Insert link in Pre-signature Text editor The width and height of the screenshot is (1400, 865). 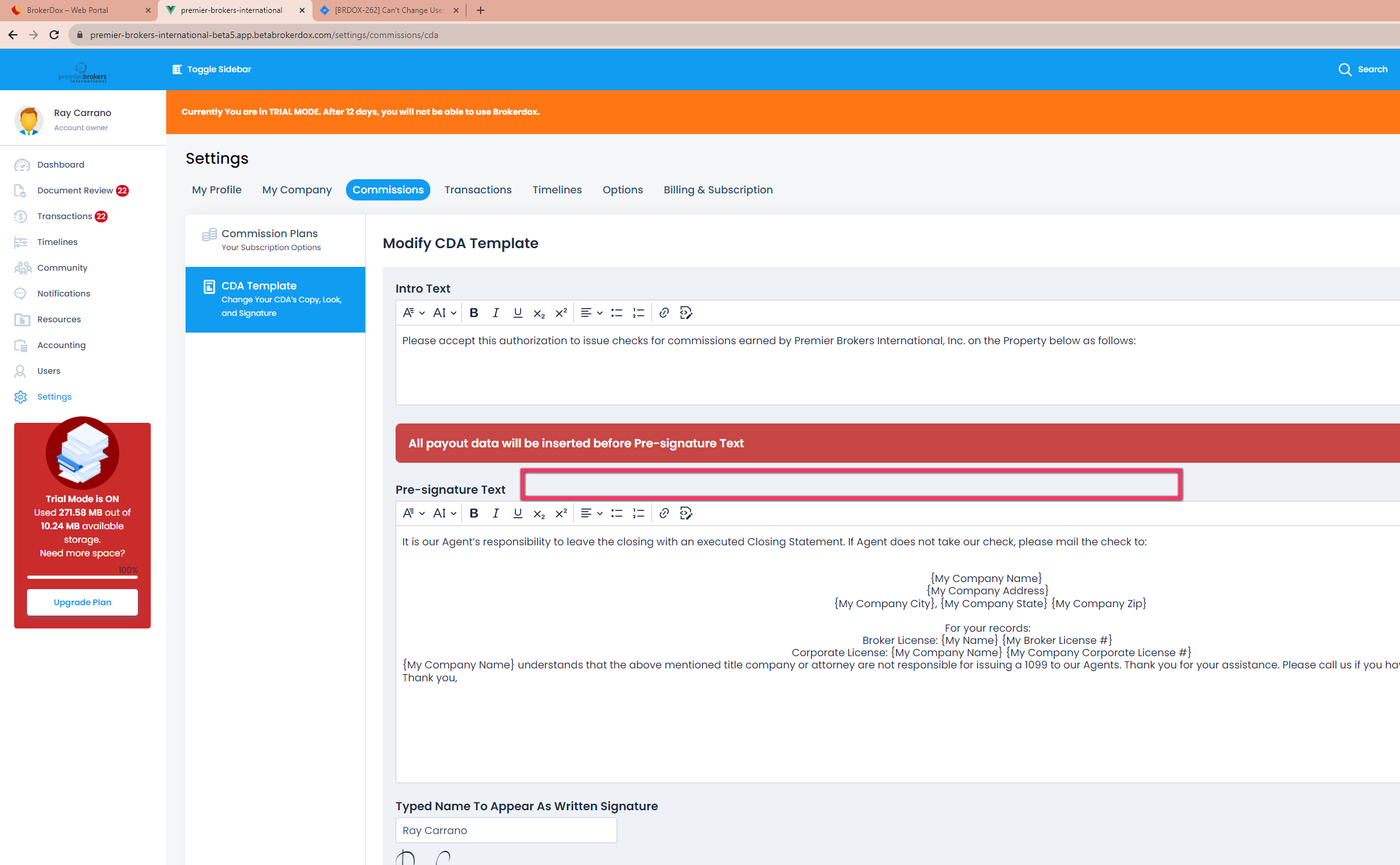664,513
